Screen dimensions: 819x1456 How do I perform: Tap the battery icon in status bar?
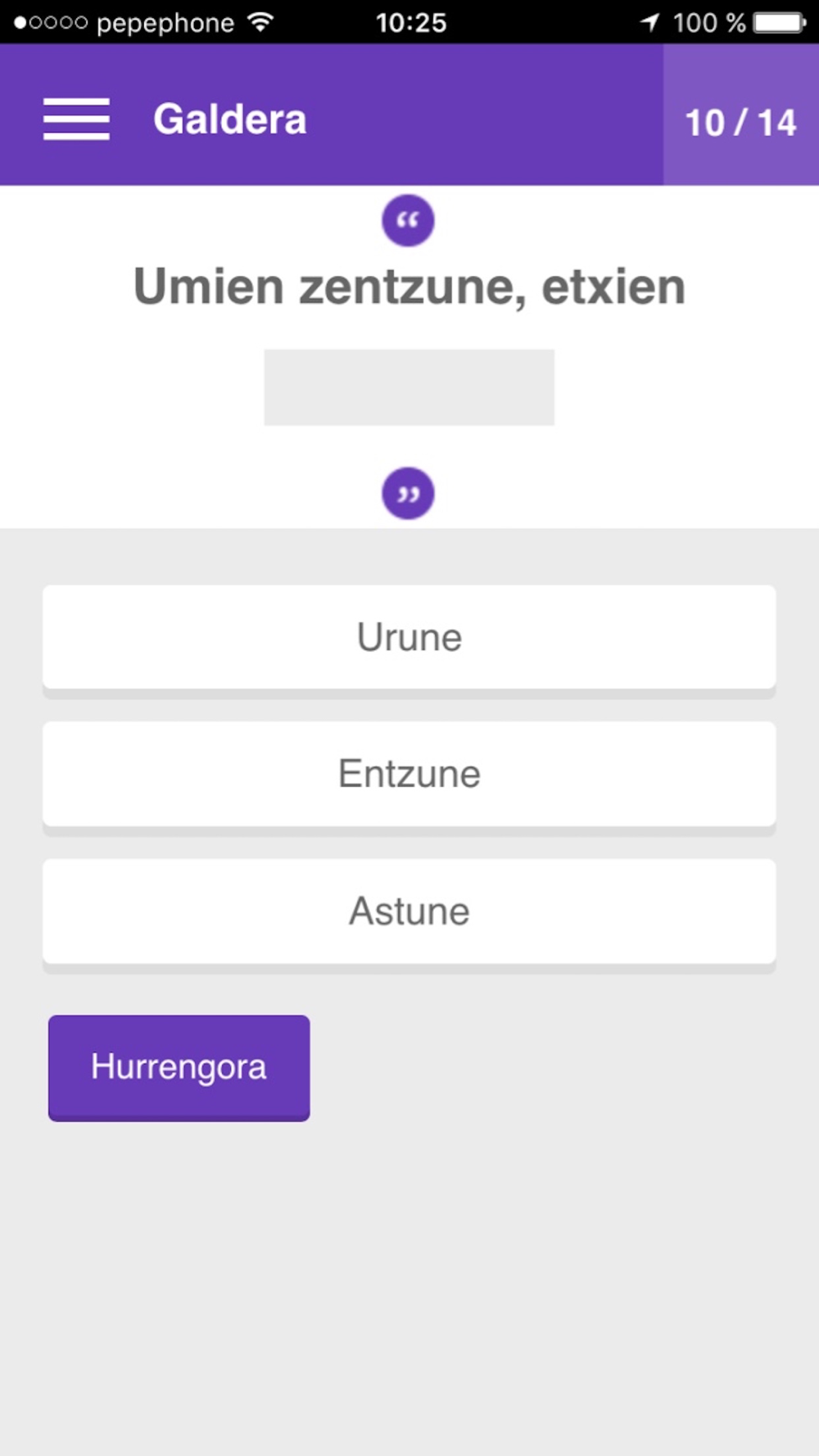(780, 22)
